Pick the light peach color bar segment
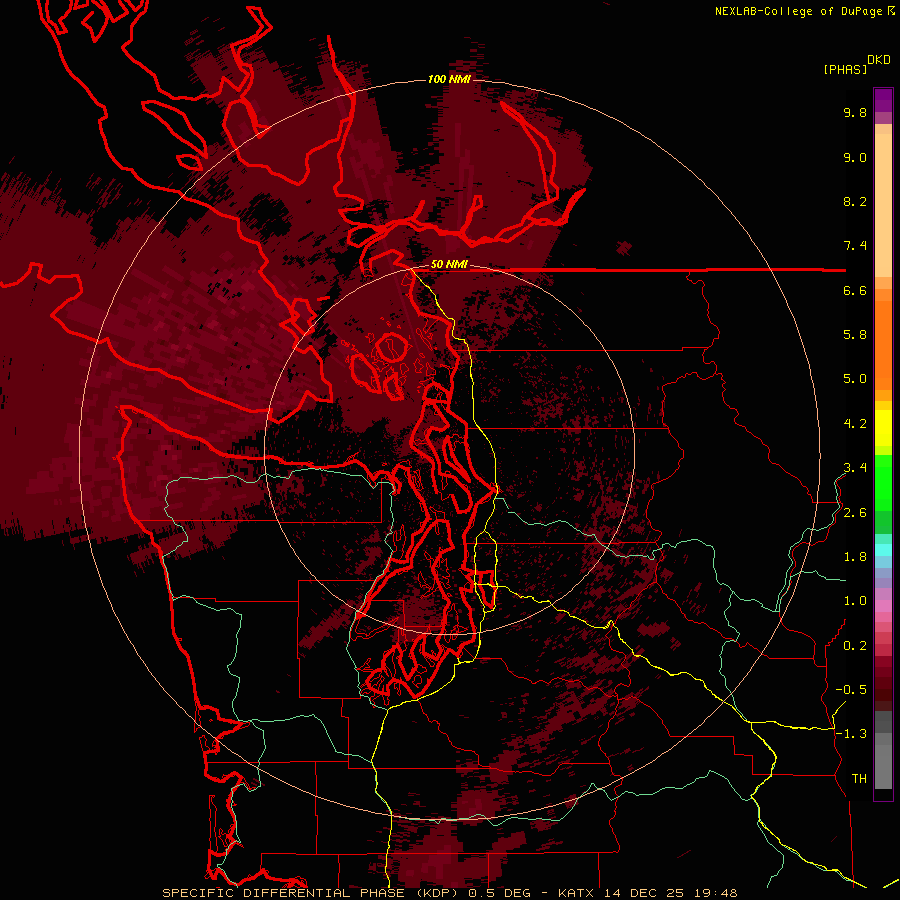Screen dimensions: 900x900 coord(883,205)
